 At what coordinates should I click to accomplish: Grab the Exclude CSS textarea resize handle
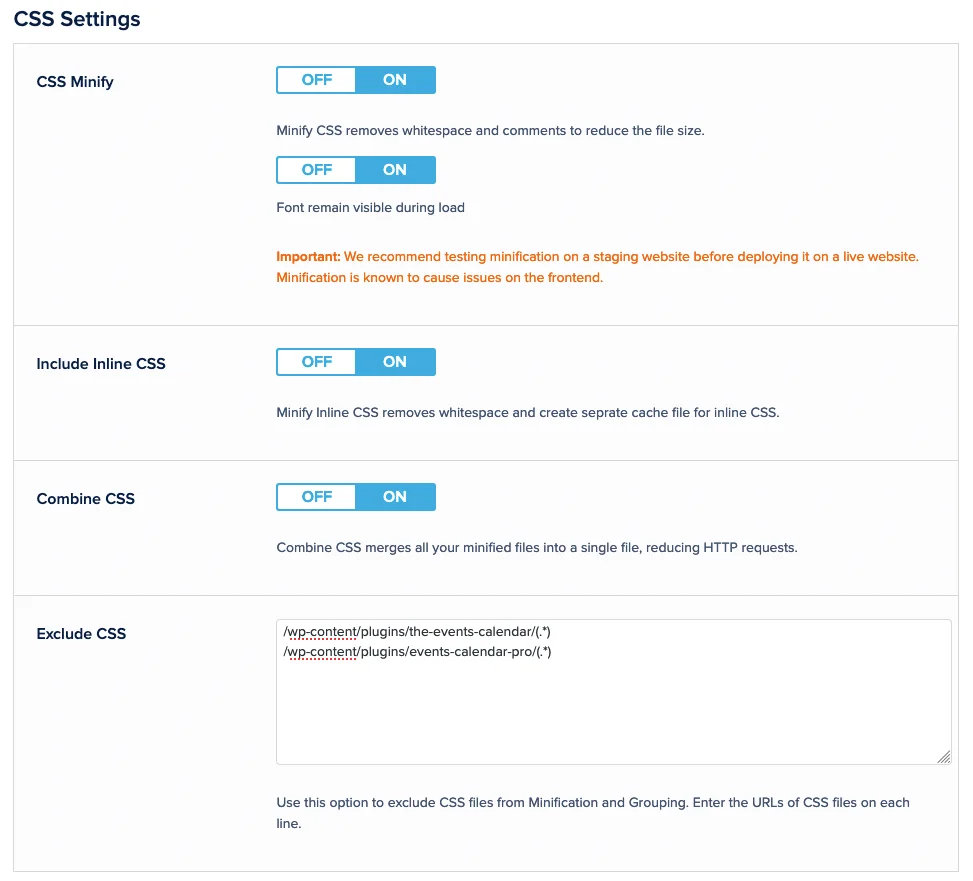pyautogui.click(x=944, y=758)
